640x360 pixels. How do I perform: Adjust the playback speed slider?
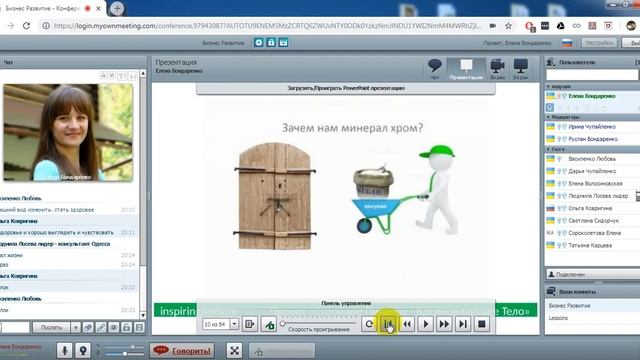[318, 324]
